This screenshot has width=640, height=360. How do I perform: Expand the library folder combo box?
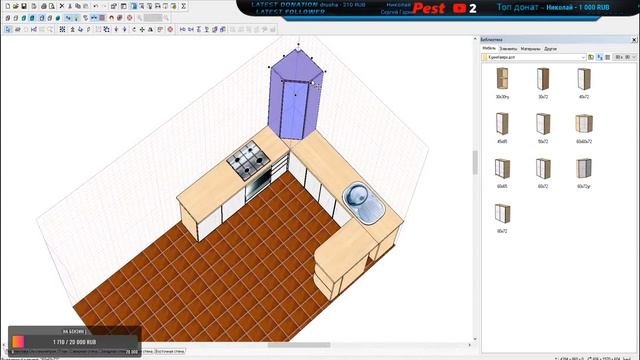[583, 57]
